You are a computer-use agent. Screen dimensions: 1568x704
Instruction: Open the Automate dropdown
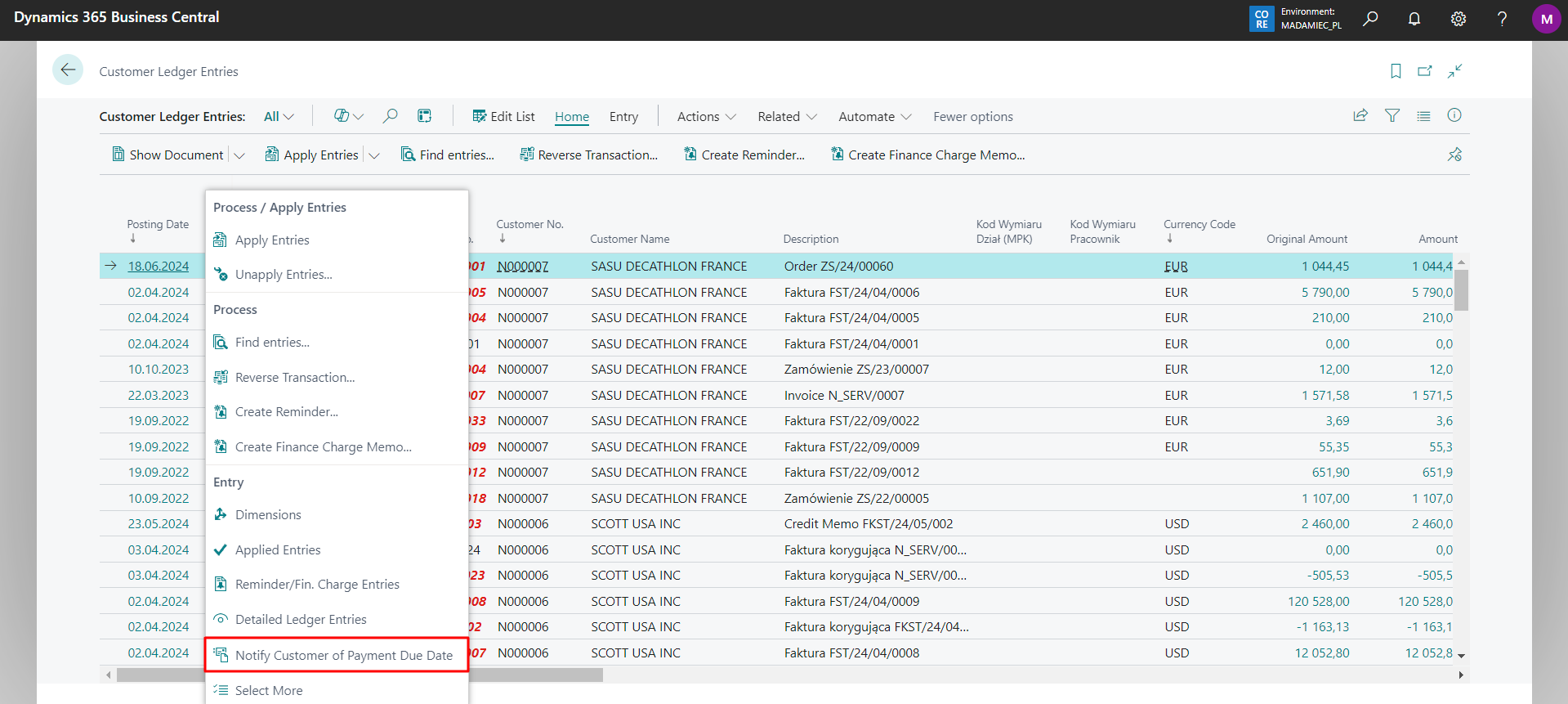(x=874, y=117)
